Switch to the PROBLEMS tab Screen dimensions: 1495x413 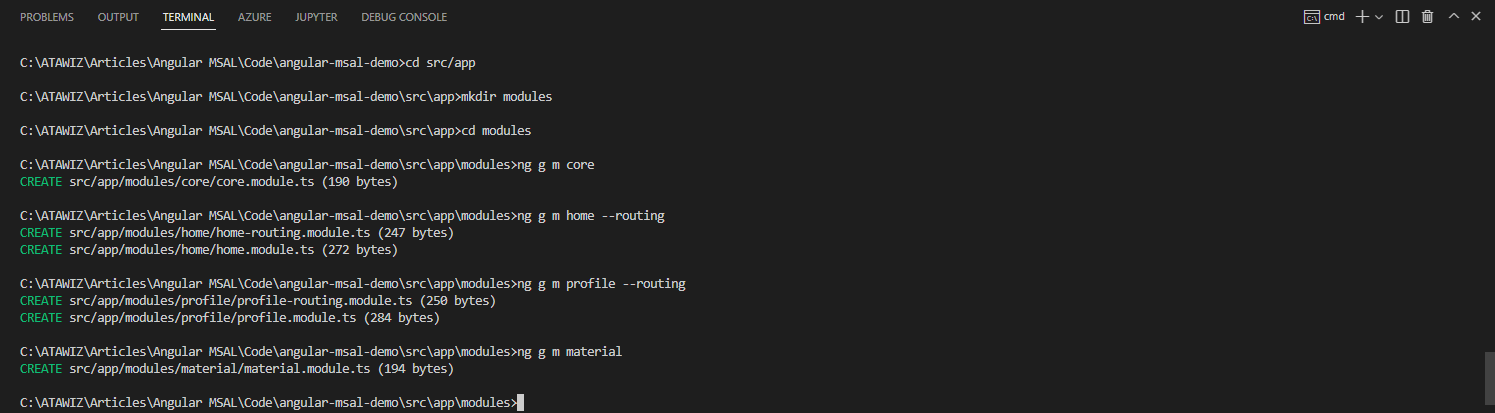point(47,17)
